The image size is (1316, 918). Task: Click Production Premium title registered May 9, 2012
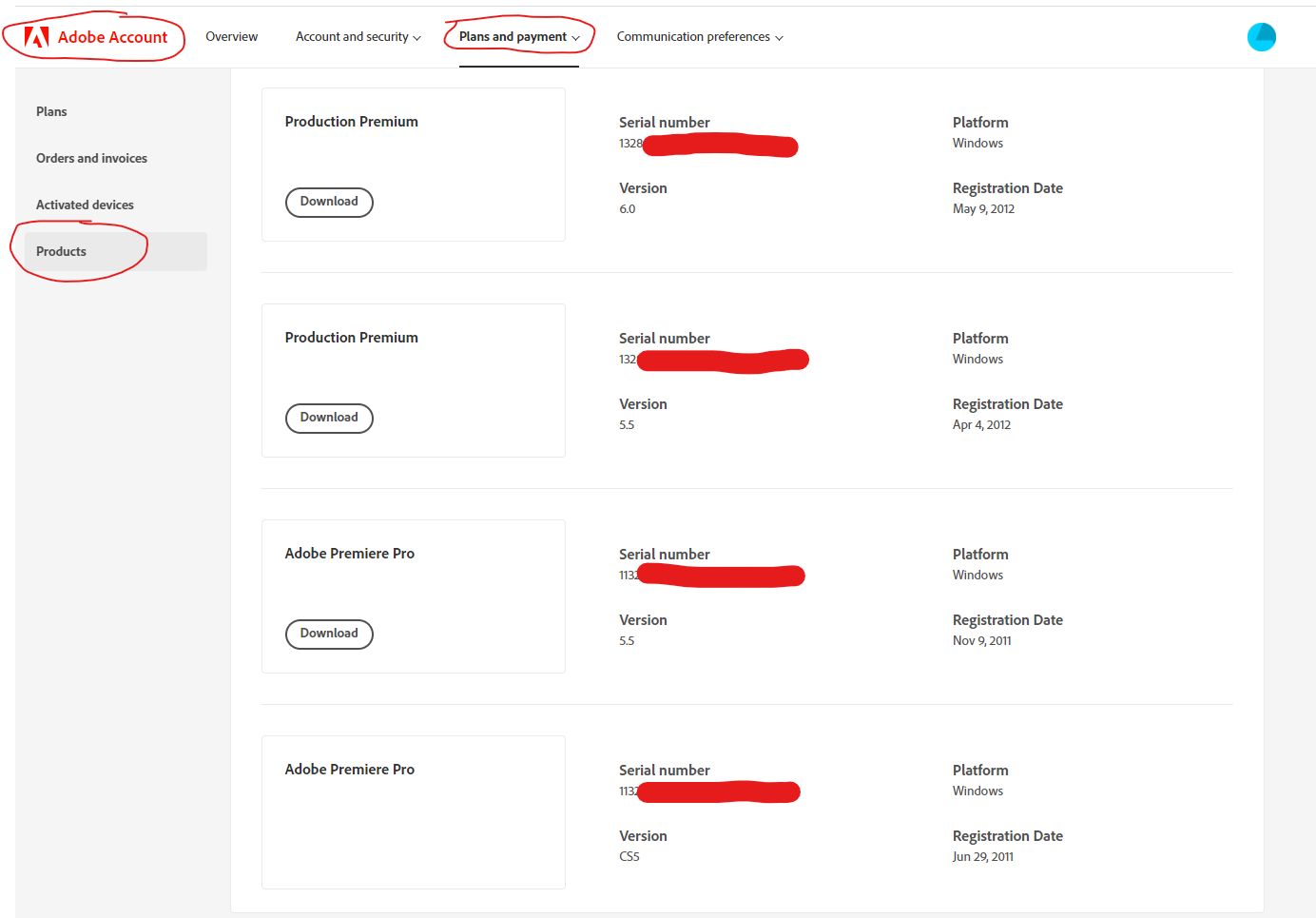point(352,122)
